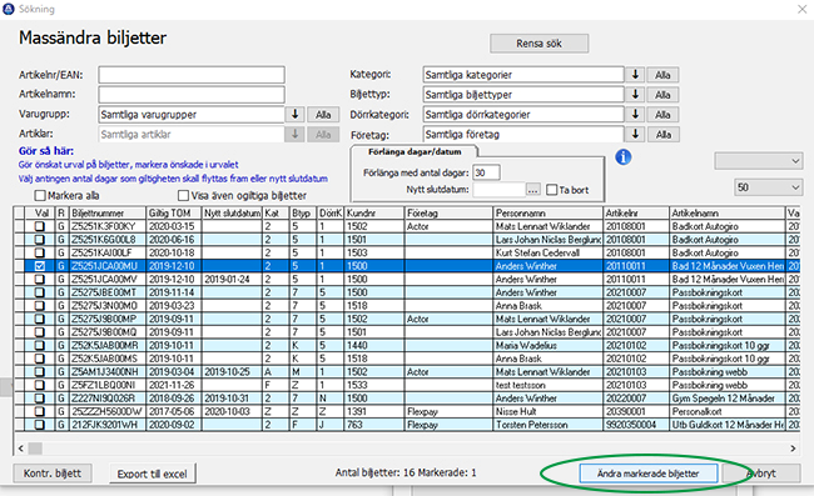Image resolution: width=814 pixels, height=496 pixels.
Task: Click the Artikelnamn input field
Action: click(192, 95)
